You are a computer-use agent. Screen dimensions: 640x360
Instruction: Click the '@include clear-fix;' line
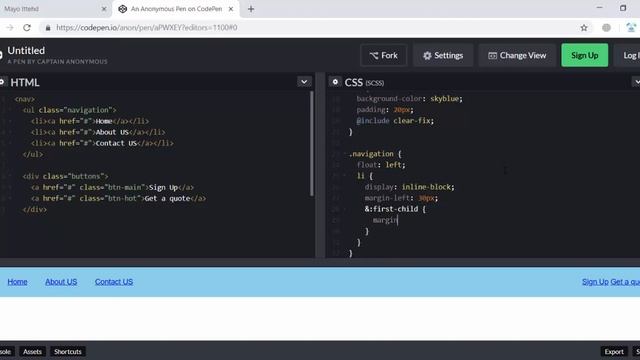click(x=395, y=121)
